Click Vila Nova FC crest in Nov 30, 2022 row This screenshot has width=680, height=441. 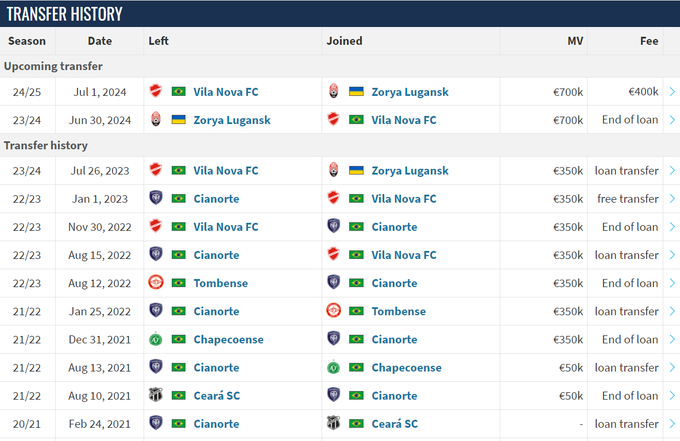point(156,227)
